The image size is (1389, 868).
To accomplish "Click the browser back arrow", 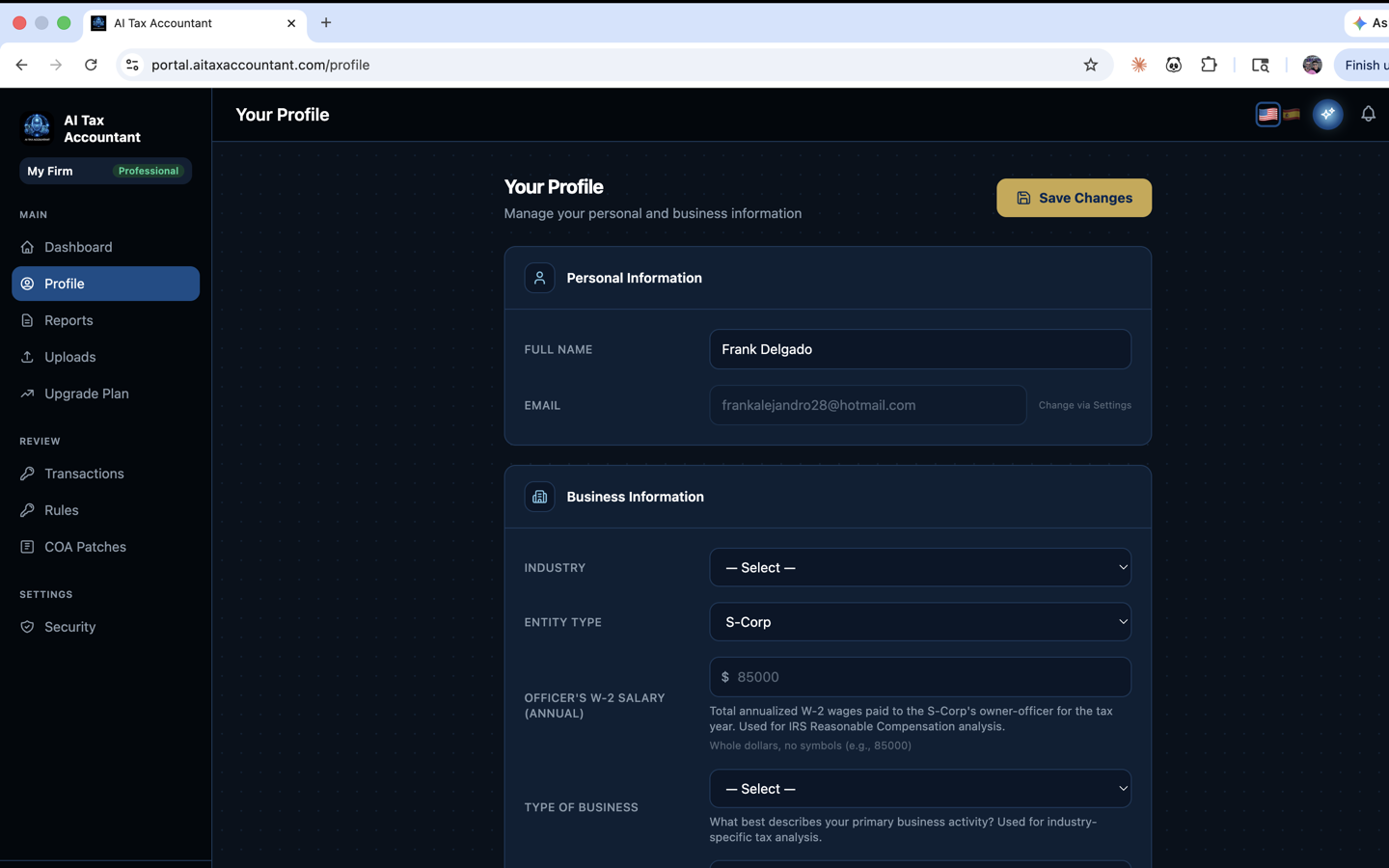I will point(21,65).
